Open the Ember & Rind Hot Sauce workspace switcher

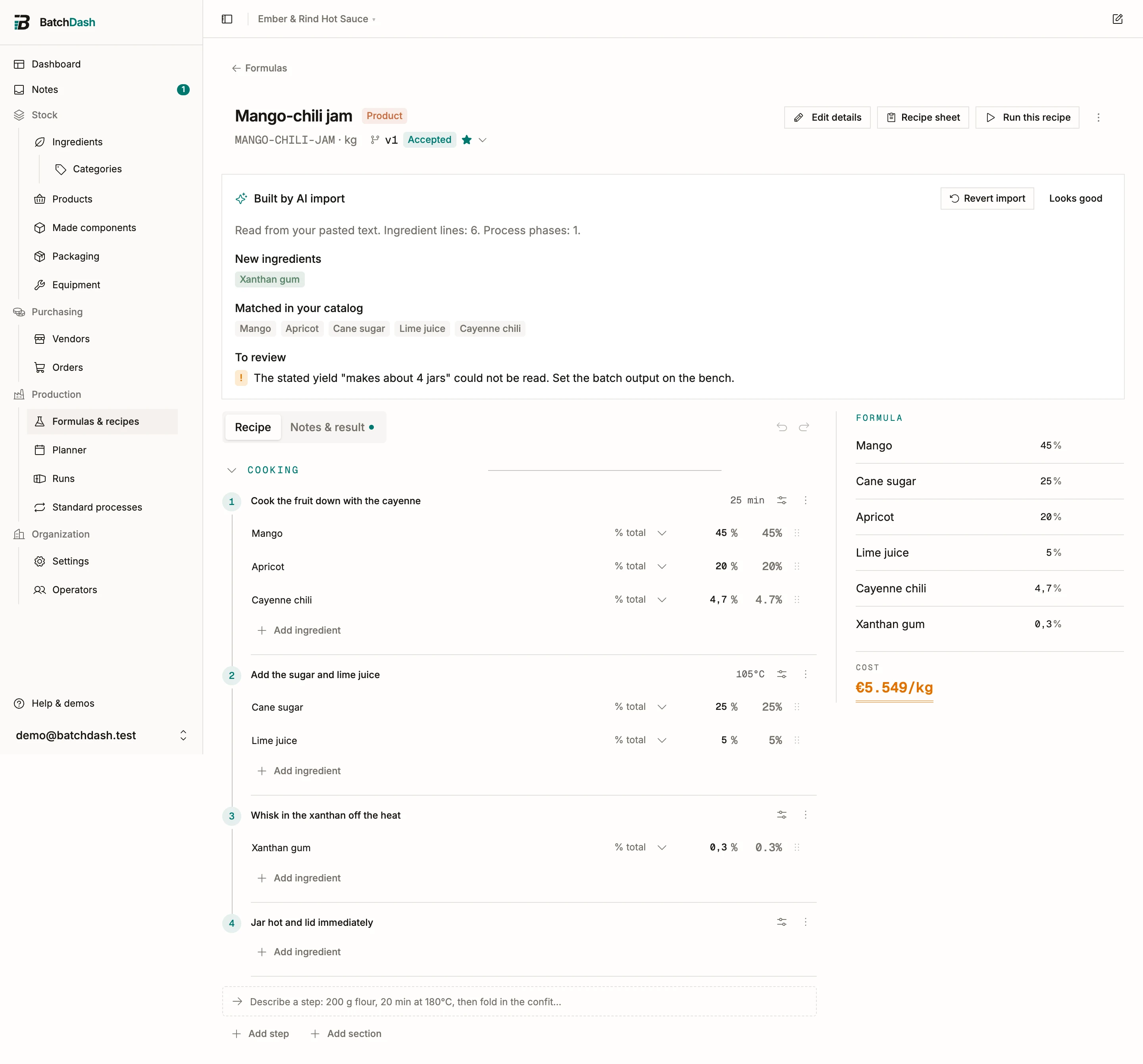pos(317,19)
